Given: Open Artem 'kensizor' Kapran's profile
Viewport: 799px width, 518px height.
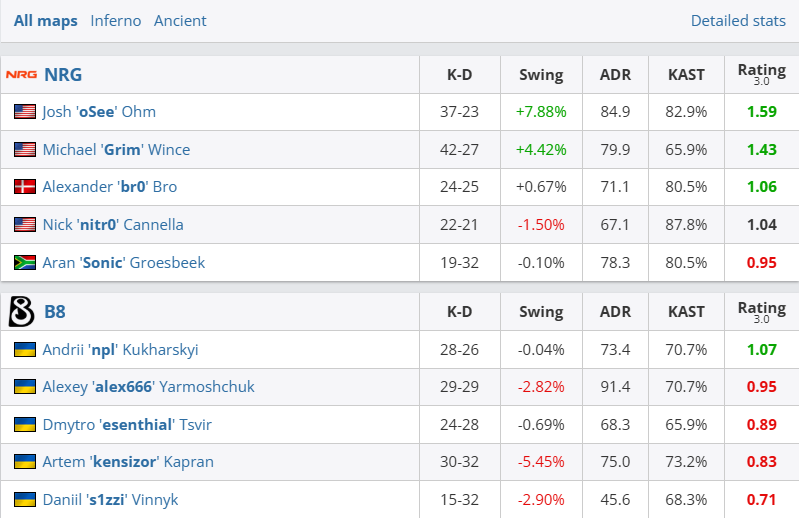Looking at the screenshot, I should point(128,462).
